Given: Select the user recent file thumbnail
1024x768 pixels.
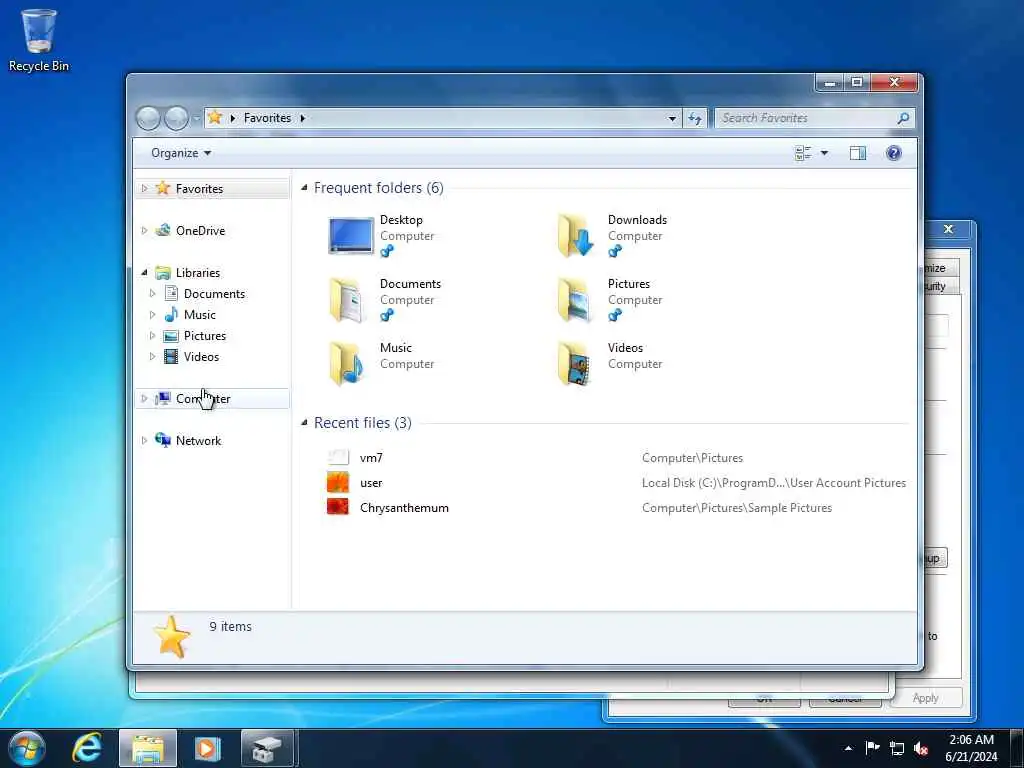Looking at the screenshot, I should [338, 483].
